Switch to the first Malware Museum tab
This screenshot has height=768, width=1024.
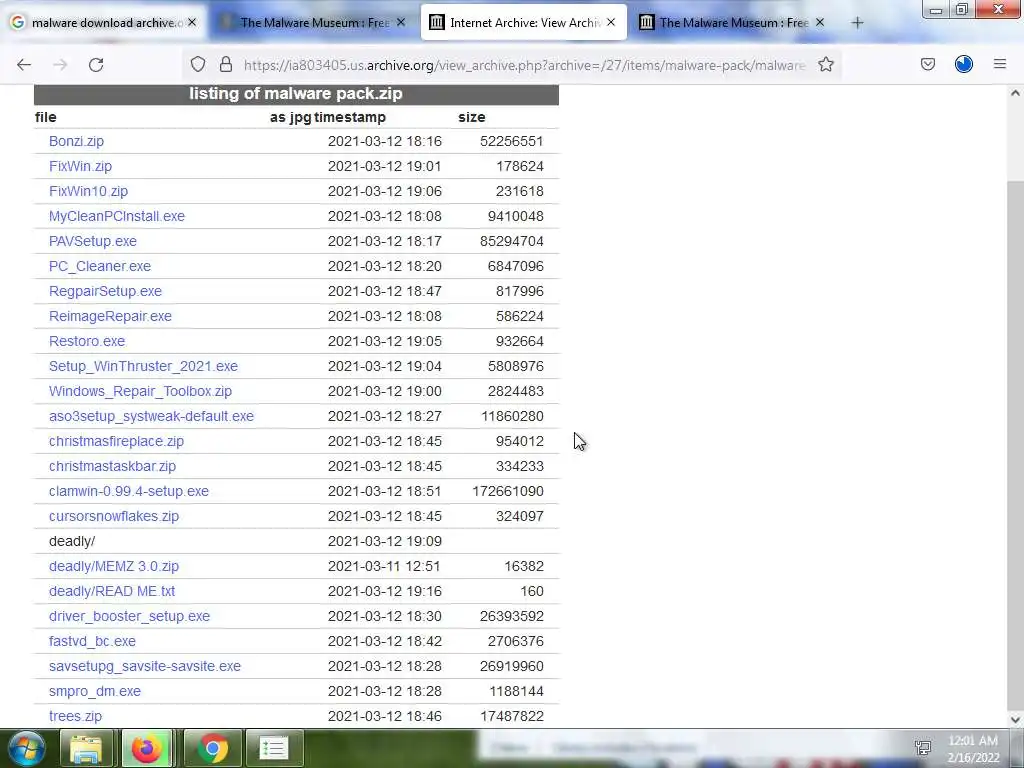[x=313, y=22]
